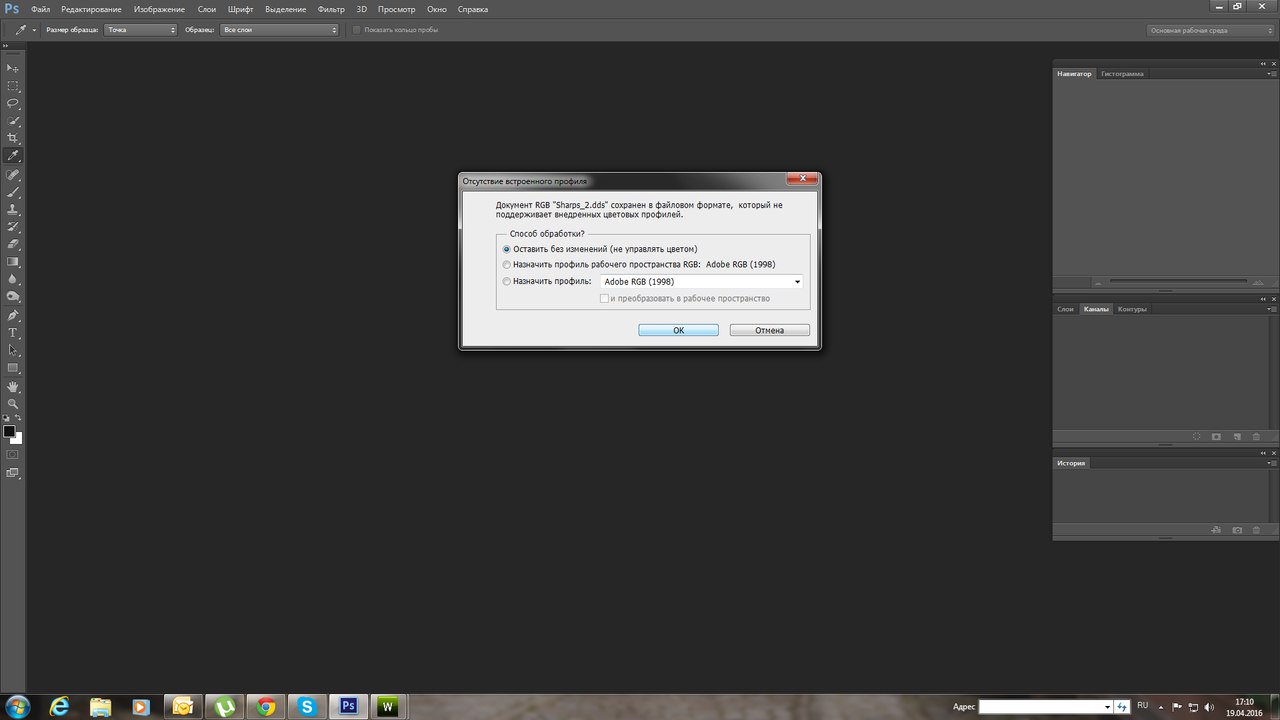Select the Crop tool

(x=13, y=138)
